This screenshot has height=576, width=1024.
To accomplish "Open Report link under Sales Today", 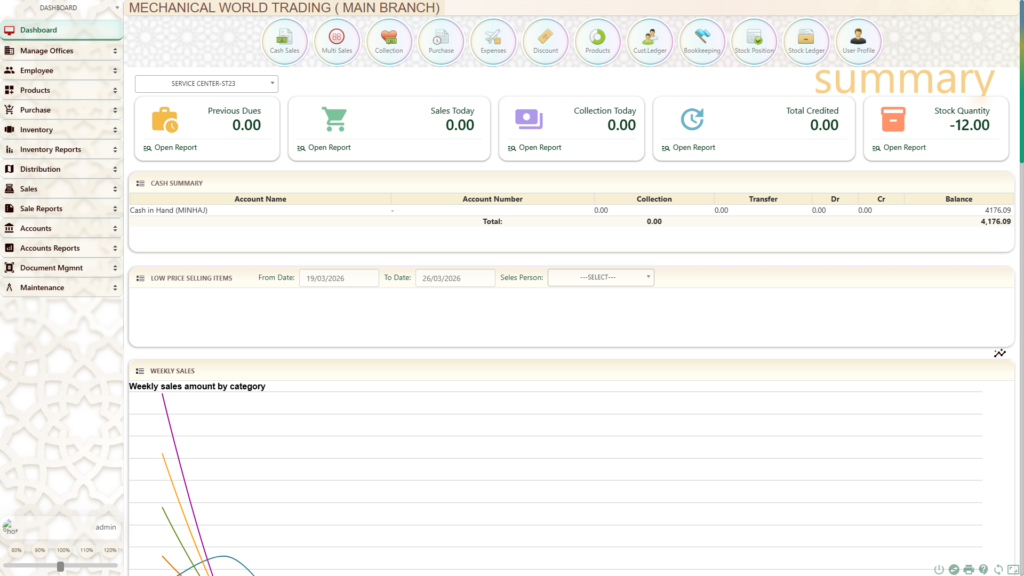I will pos(329,148).
